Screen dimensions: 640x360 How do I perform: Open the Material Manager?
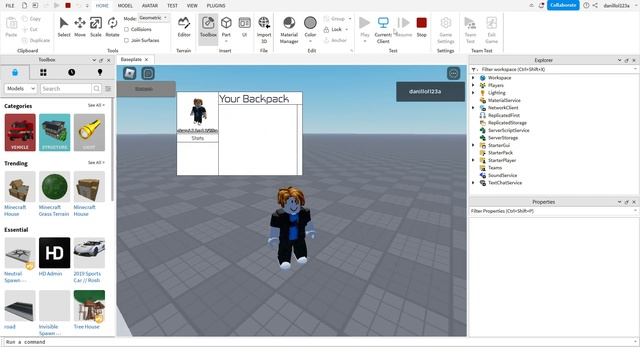coord(289,29)
